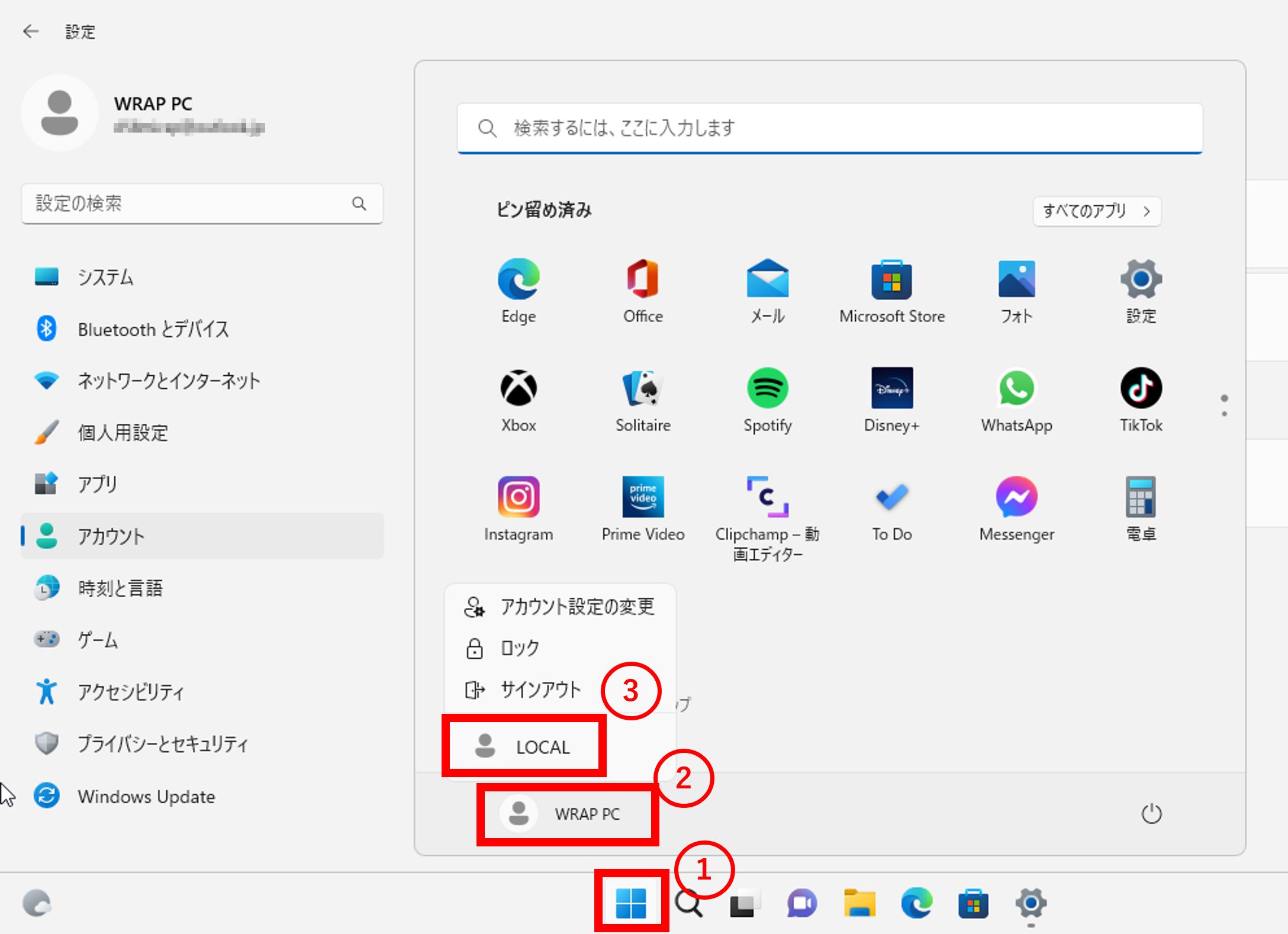The height and width of the screenshot is (934, 1288).
Task: Open Bluetooth とデバイス settings
Action: click(202, 328)
